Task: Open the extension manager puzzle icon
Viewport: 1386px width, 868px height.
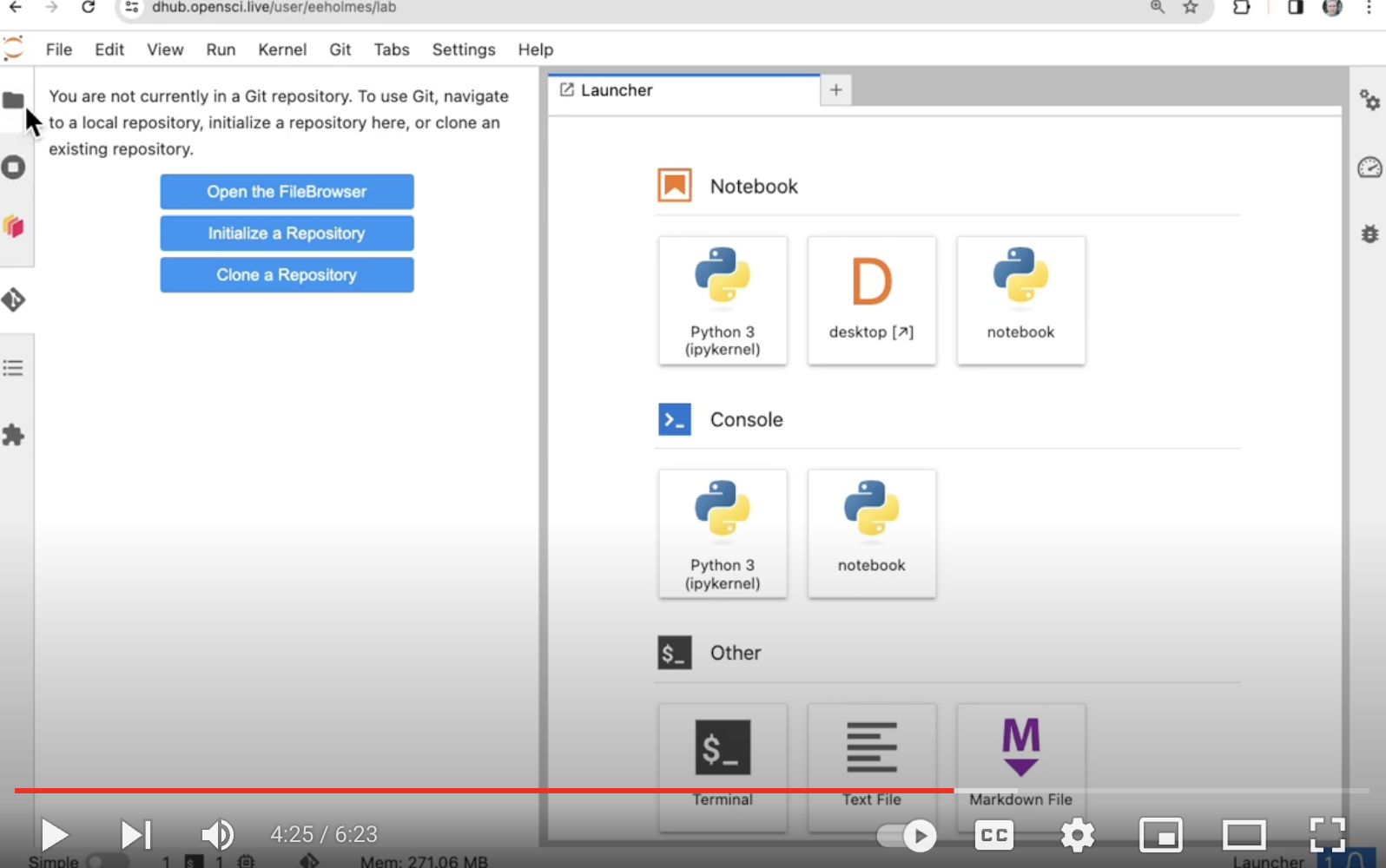Action: [13, 435]
